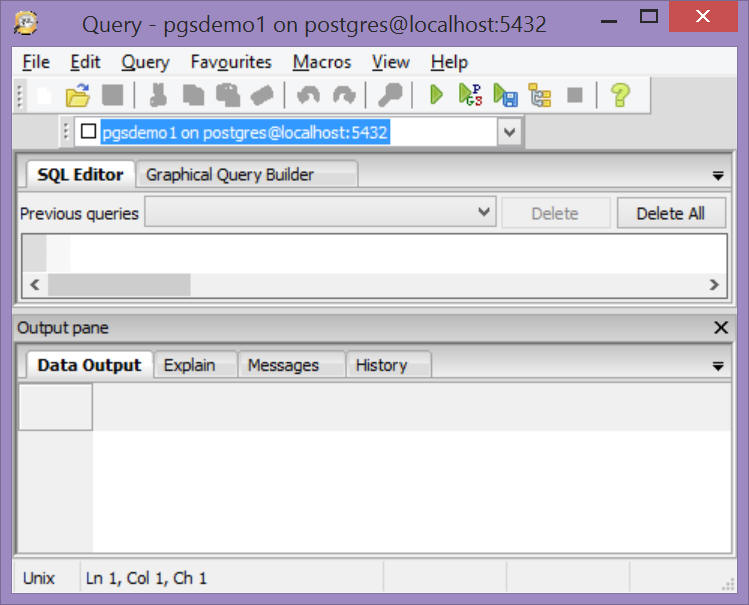The width and height of the screenshot is (749, 605).
Task: Click the Cut scissors icon
Action: [158, 95]
